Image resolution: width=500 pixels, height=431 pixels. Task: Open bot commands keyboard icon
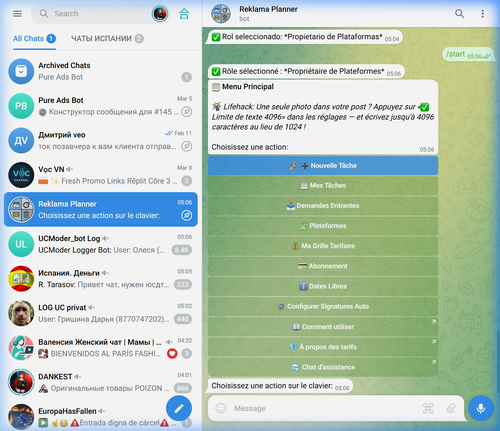click(x=428, y=408)
